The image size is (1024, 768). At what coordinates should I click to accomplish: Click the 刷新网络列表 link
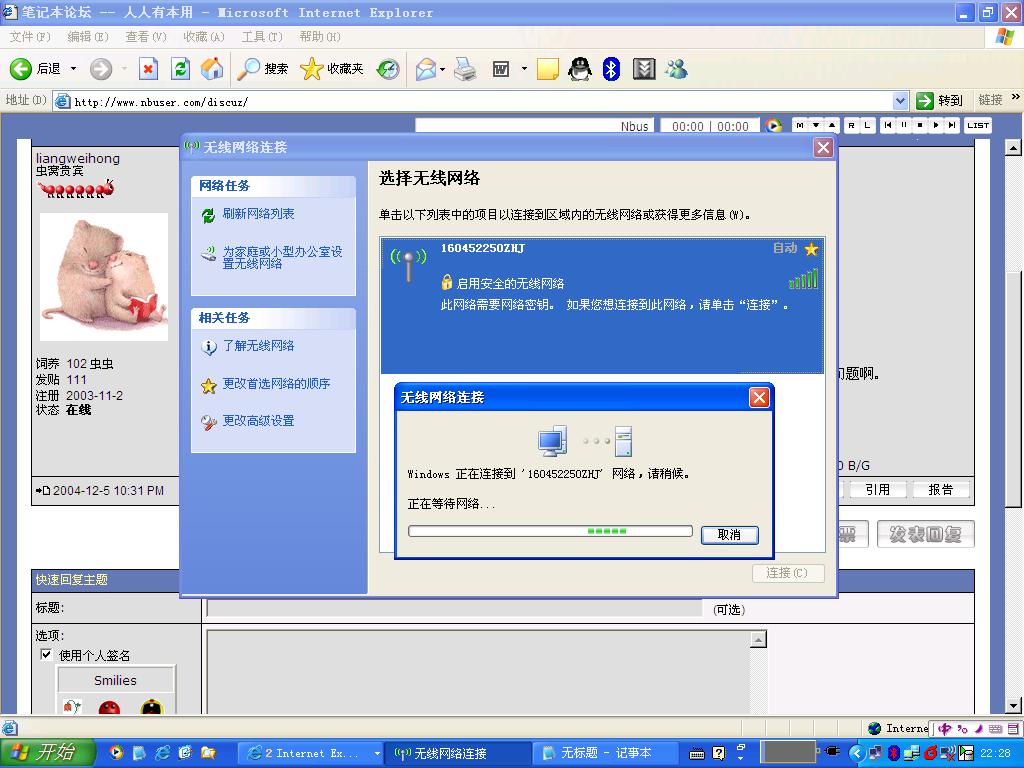coord(258,214)
